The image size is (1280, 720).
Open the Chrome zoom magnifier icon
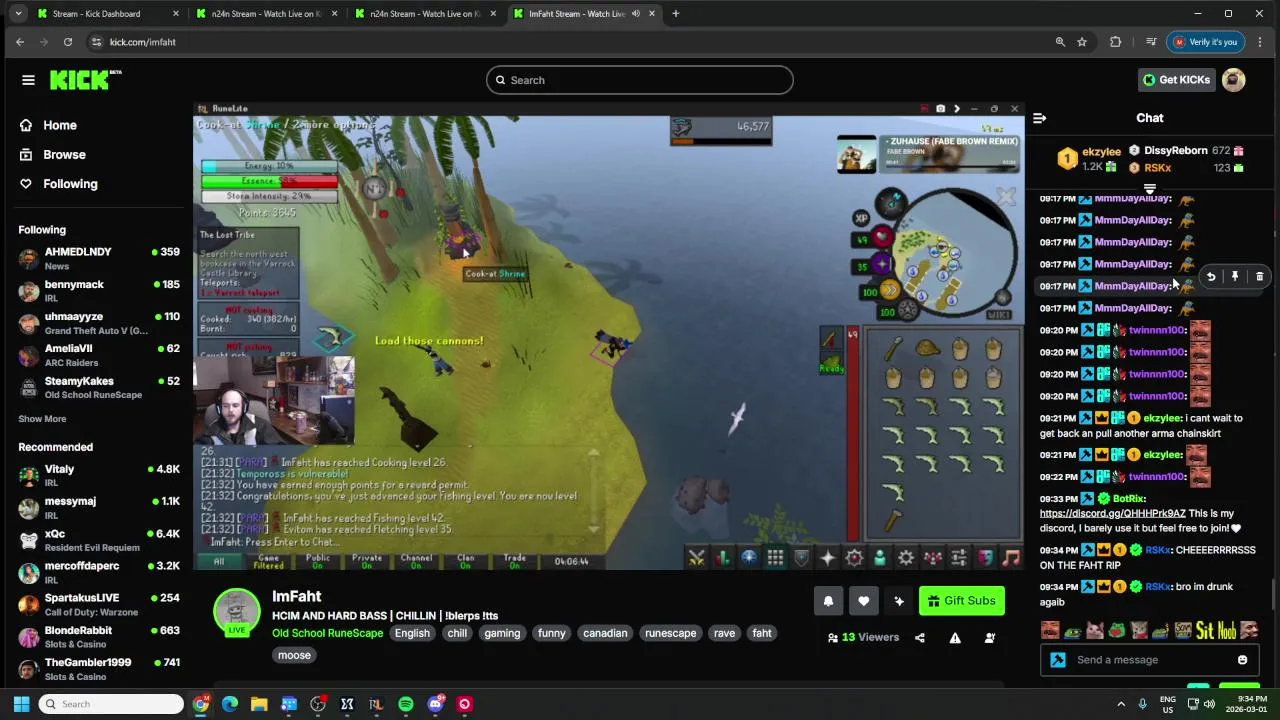coord(1060,42)
